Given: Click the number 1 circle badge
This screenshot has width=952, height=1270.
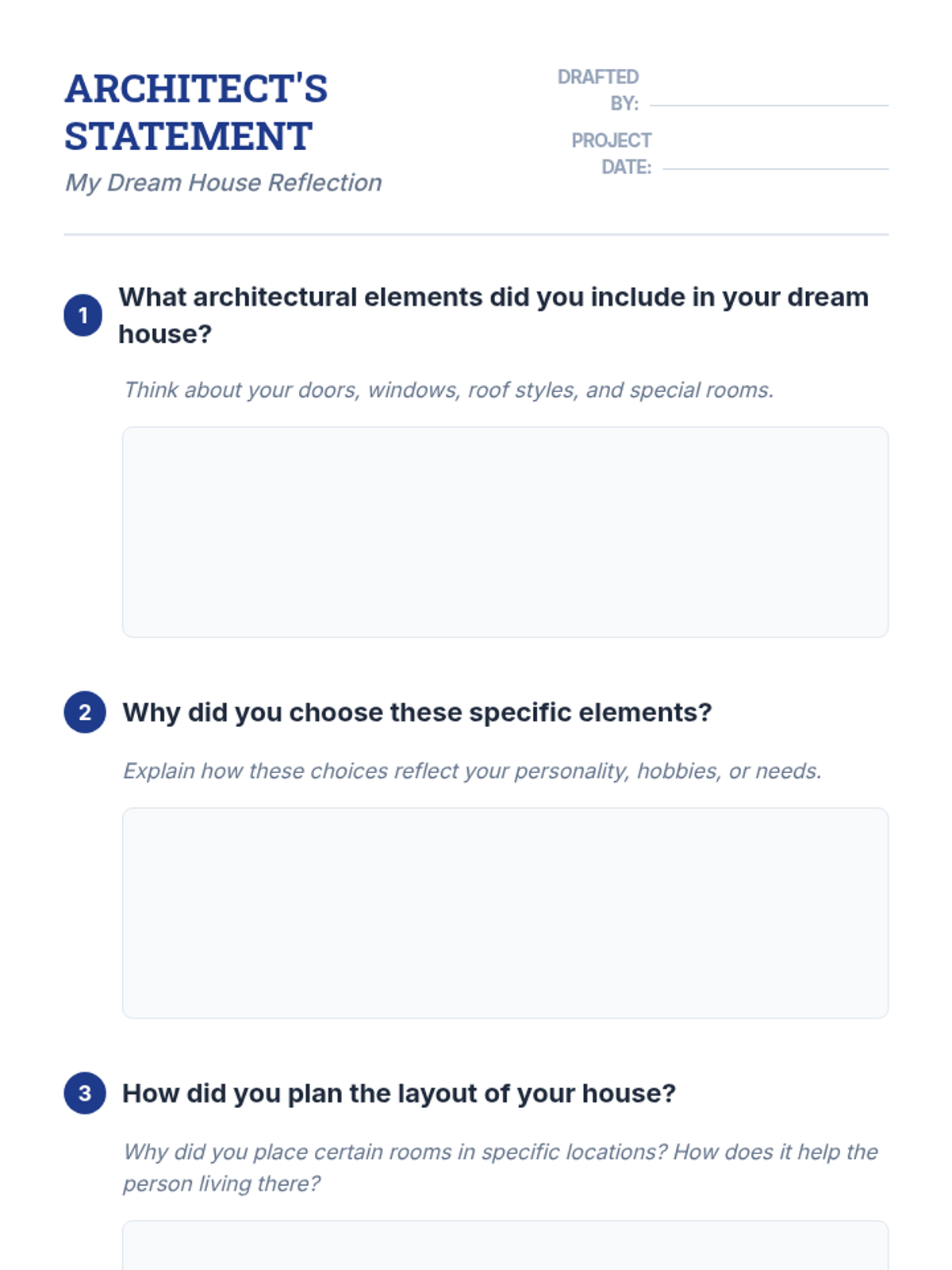Looking at the screenshot, I should (x=83, y=315).
